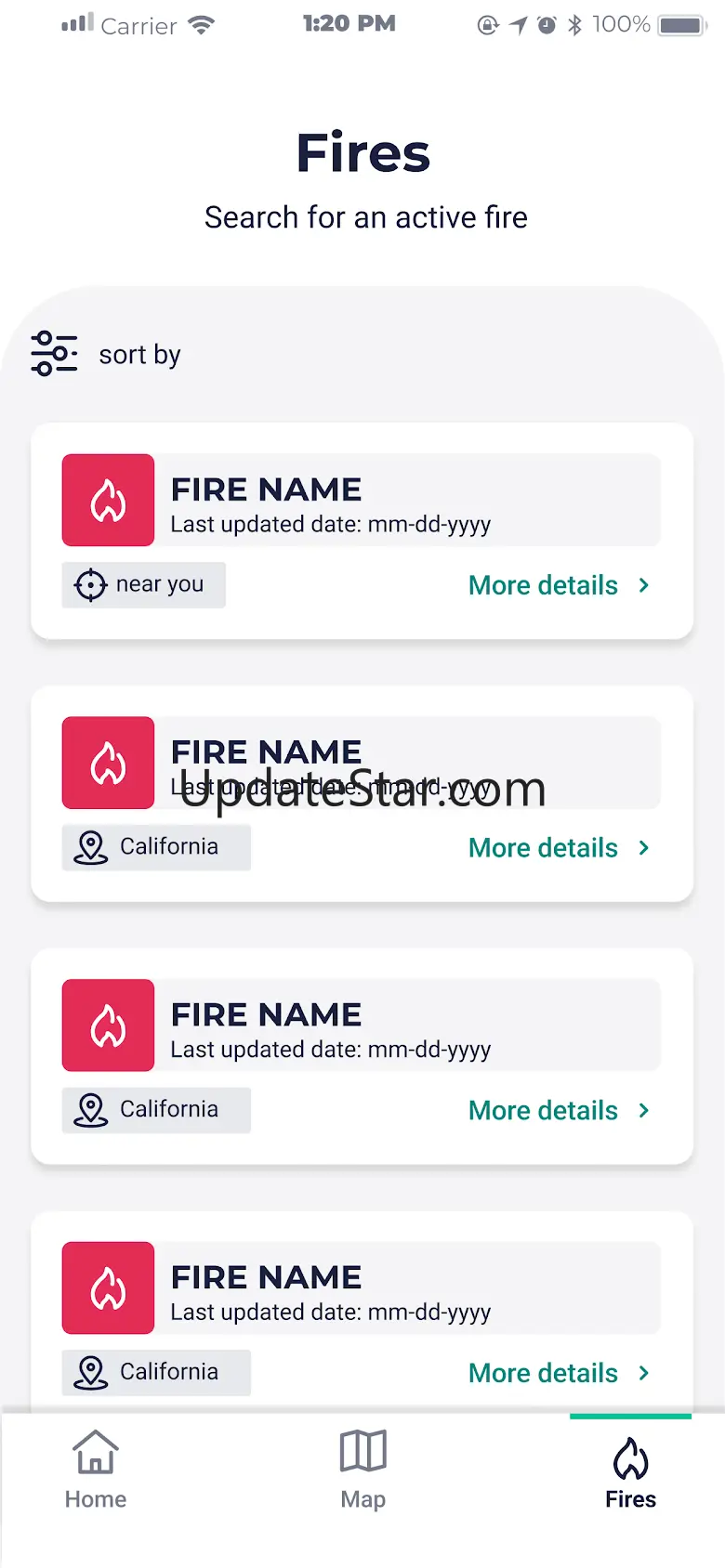Tap the flame icon on fourth fire card

pos(108,1288)
